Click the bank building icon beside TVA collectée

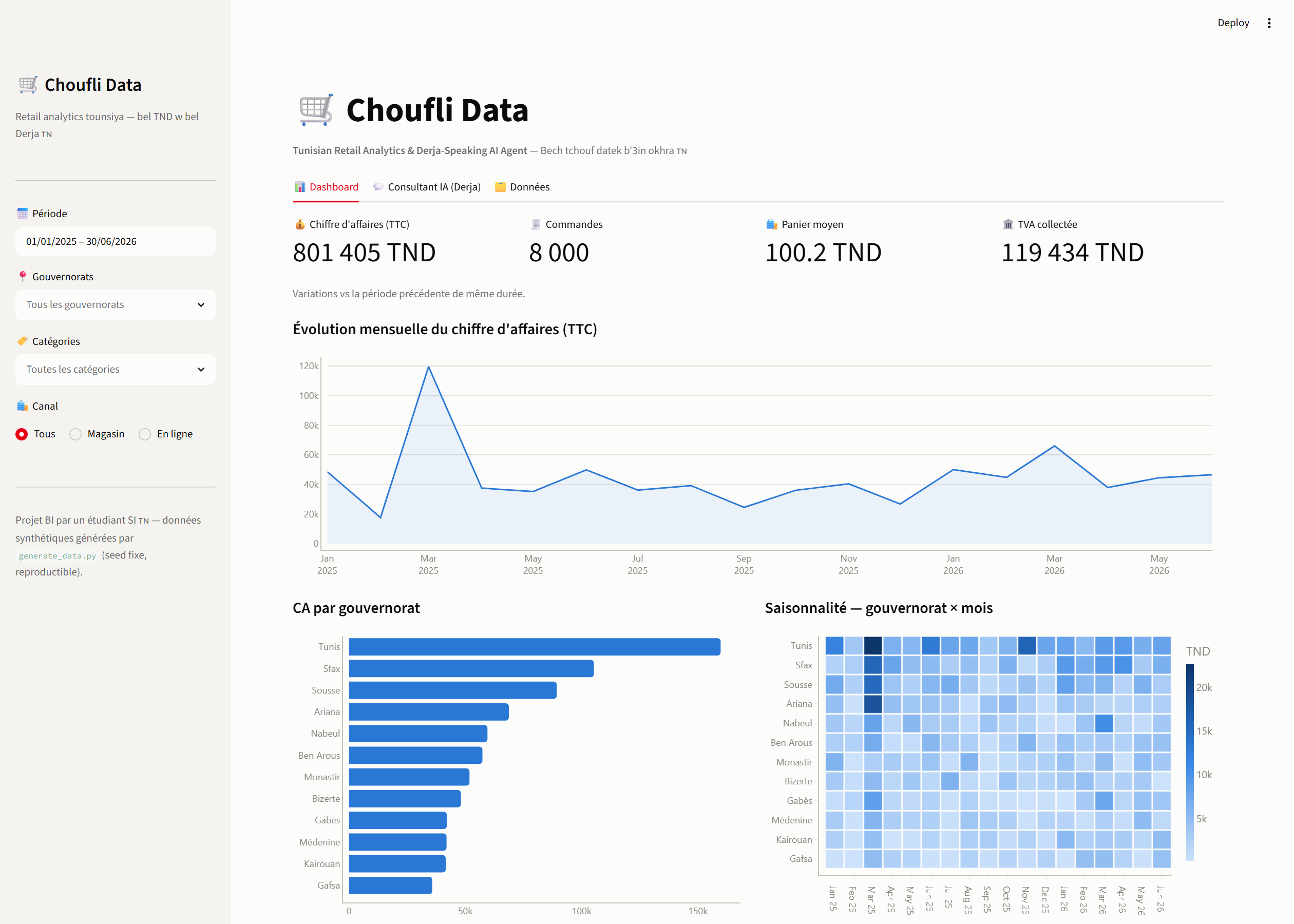click(x=1008, y=224)
